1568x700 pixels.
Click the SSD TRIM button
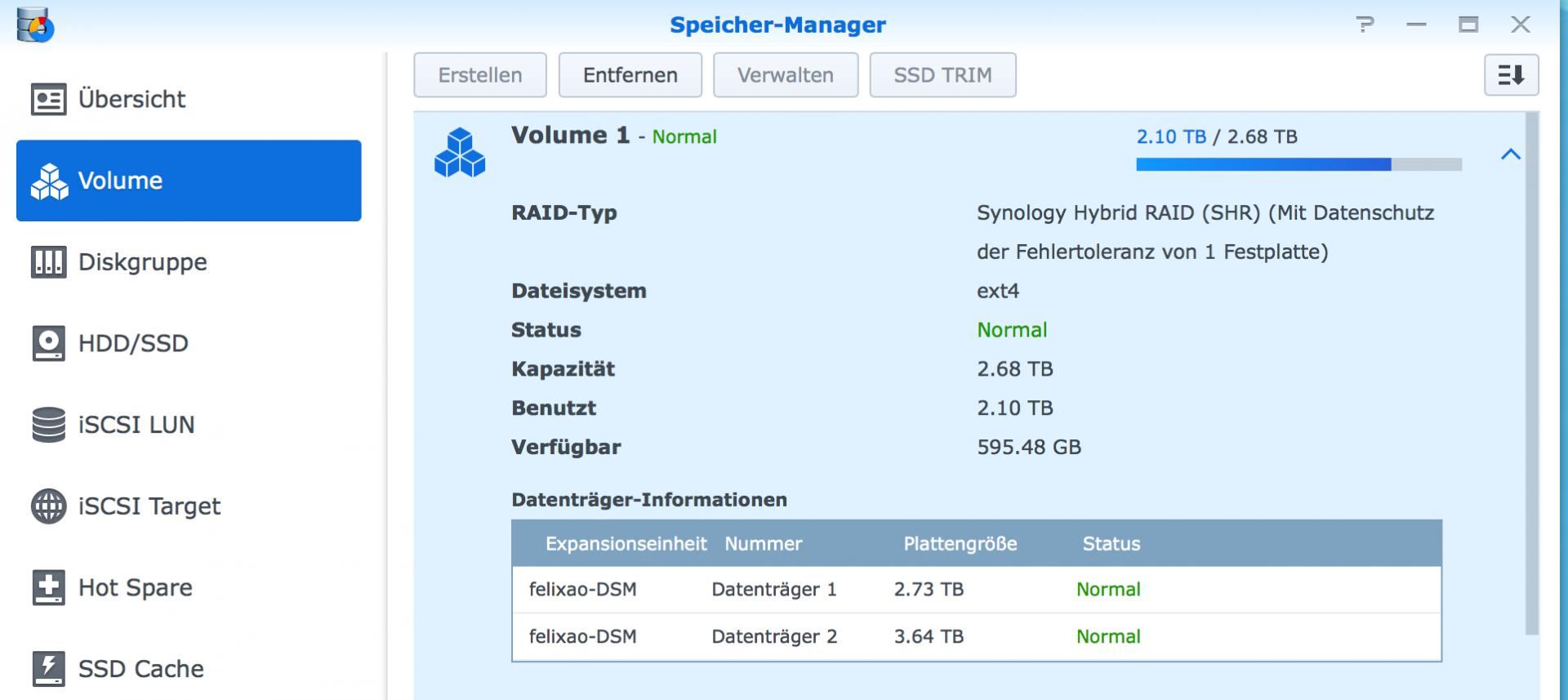click(x=942, y=75)
